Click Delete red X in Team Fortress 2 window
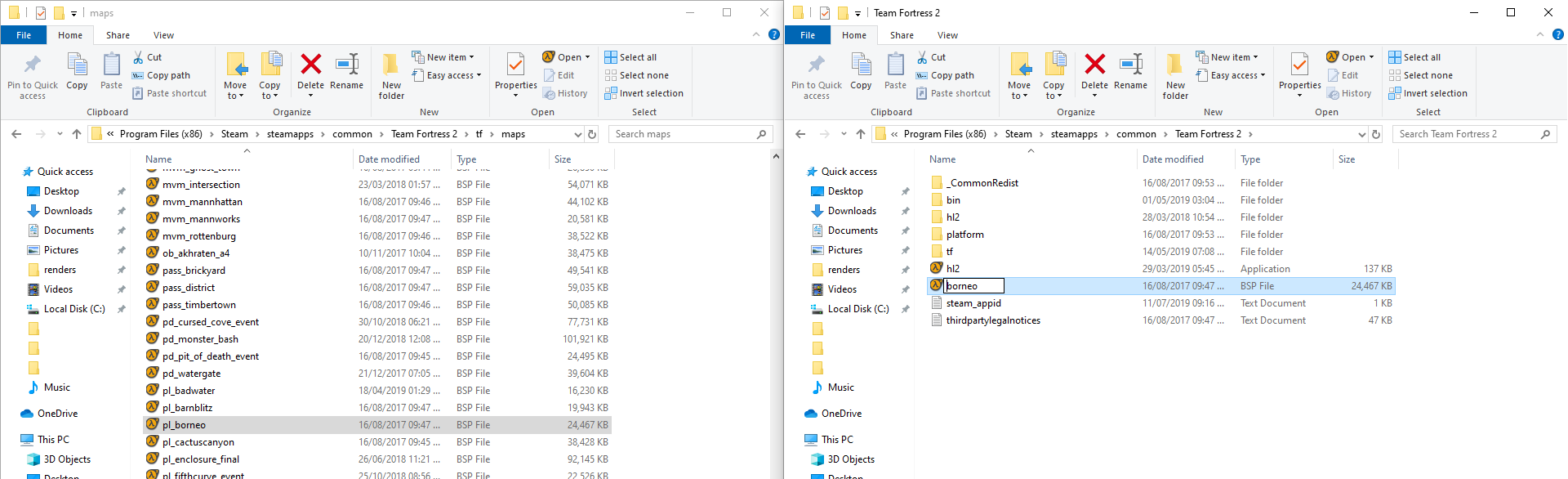This screenshot has width=1568, height=479. [x=1094, y=65]
